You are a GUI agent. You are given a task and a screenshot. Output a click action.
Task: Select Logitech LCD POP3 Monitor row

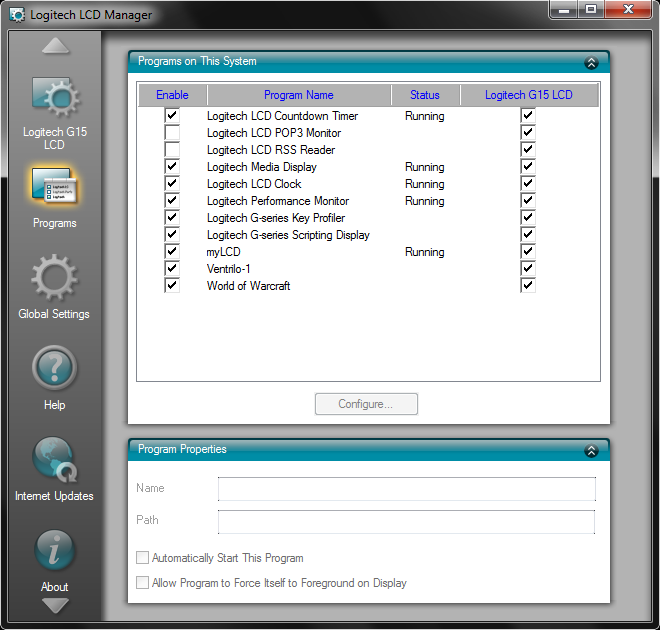click(x=368, y=133)
